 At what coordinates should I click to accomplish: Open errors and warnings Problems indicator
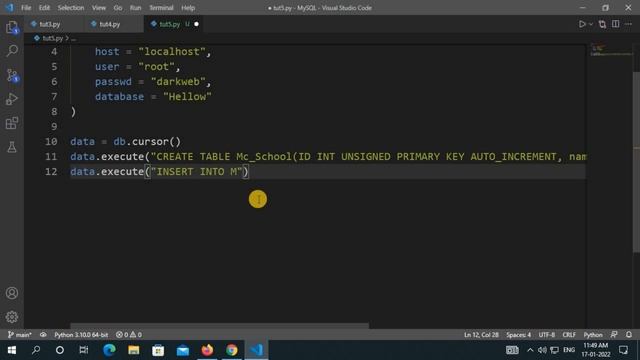(x=129, y=335)
